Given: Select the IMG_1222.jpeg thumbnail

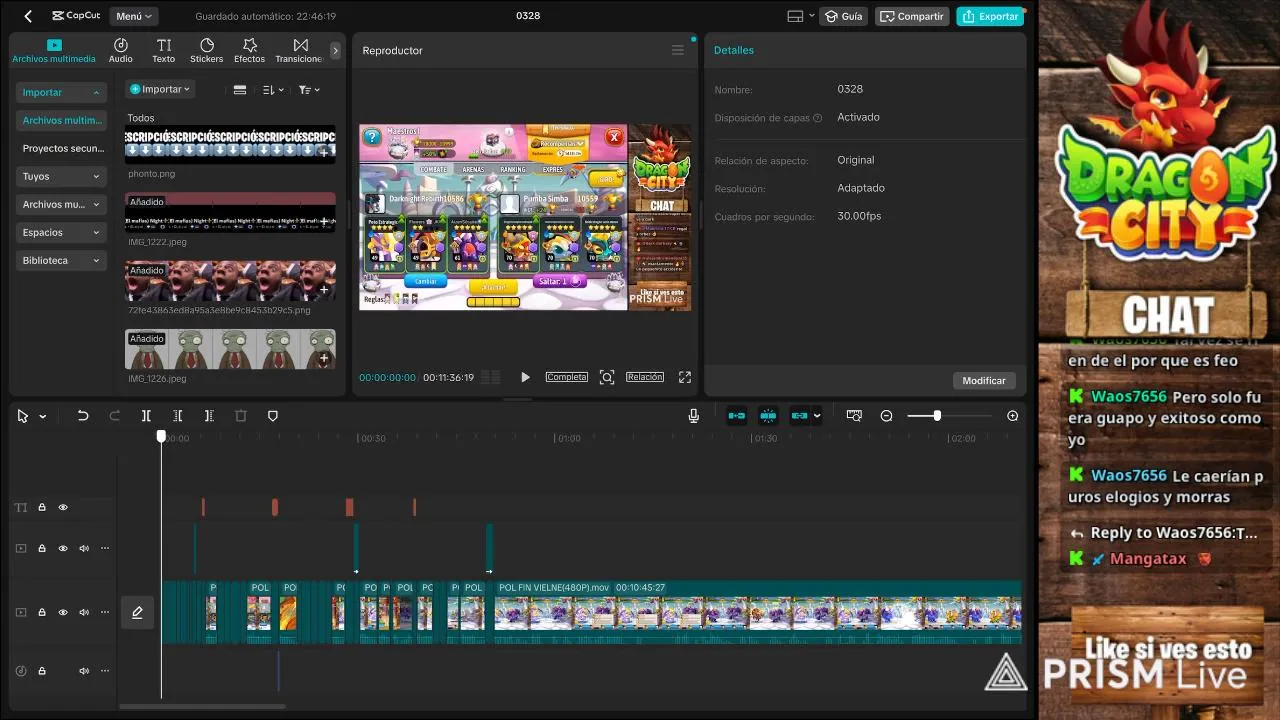Looking at the screenshot, I should [230, 212].
